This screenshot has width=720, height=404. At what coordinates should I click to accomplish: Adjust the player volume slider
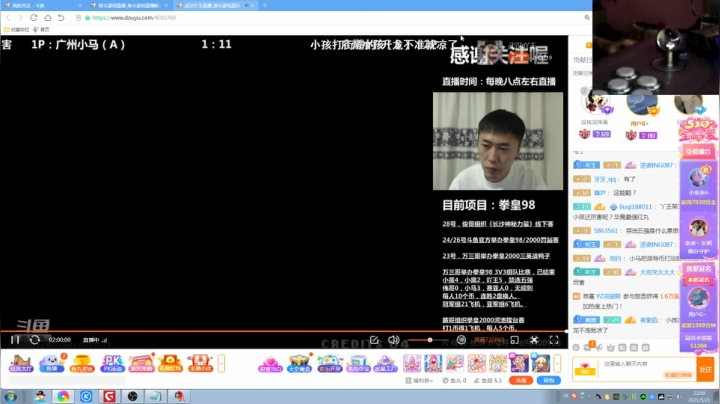coord(428,340)
